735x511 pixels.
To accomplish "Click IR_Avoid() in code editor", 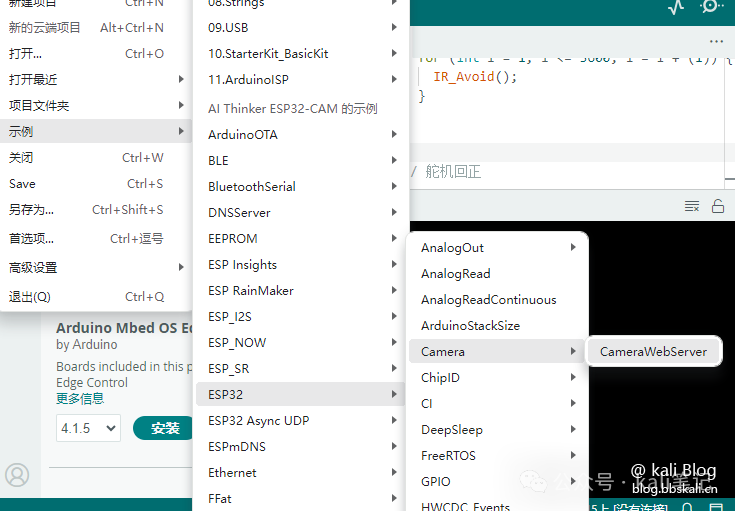I will (x=475, y=76).
